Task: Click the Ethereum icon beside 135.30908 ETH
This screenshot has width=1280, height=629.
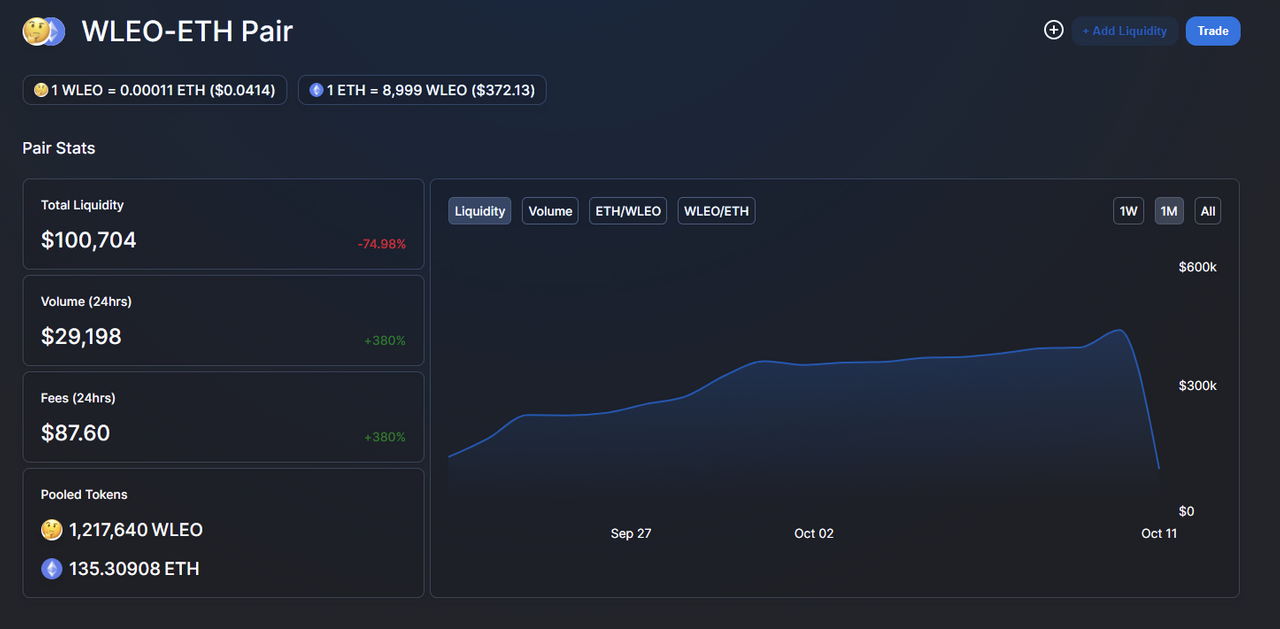Action: 51,569
